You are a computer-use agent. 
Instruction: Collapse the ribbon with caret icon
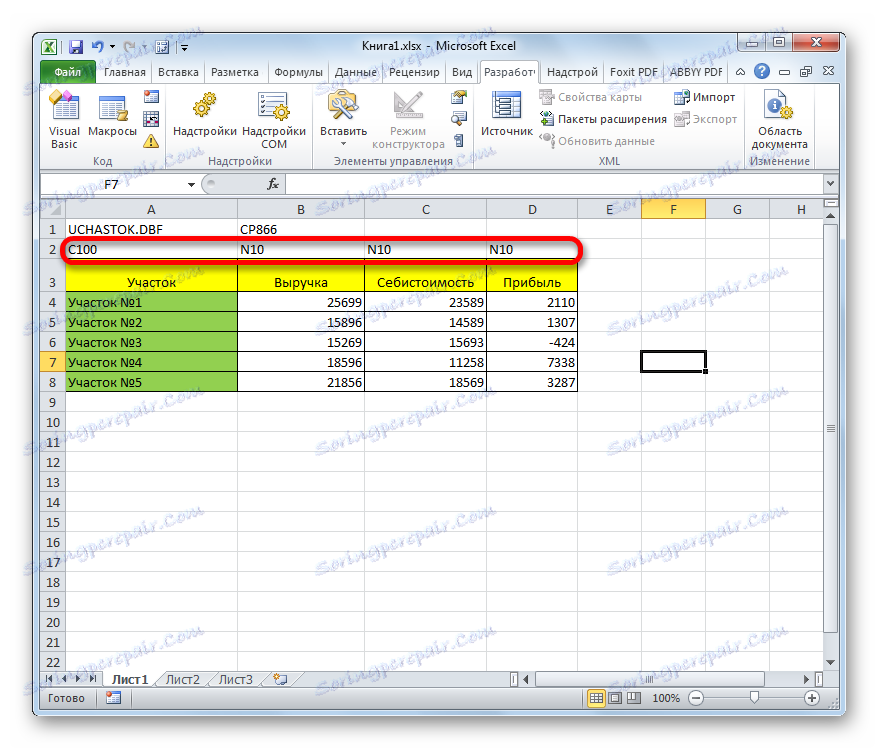click(741, 71)
